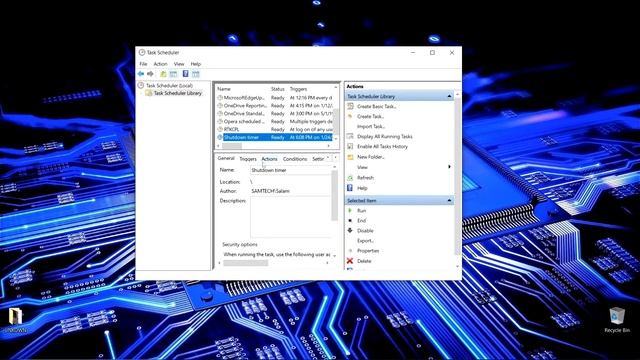
Task: Collapse the Task Scheduler Library actions section
Action: [x=449, y=96]
